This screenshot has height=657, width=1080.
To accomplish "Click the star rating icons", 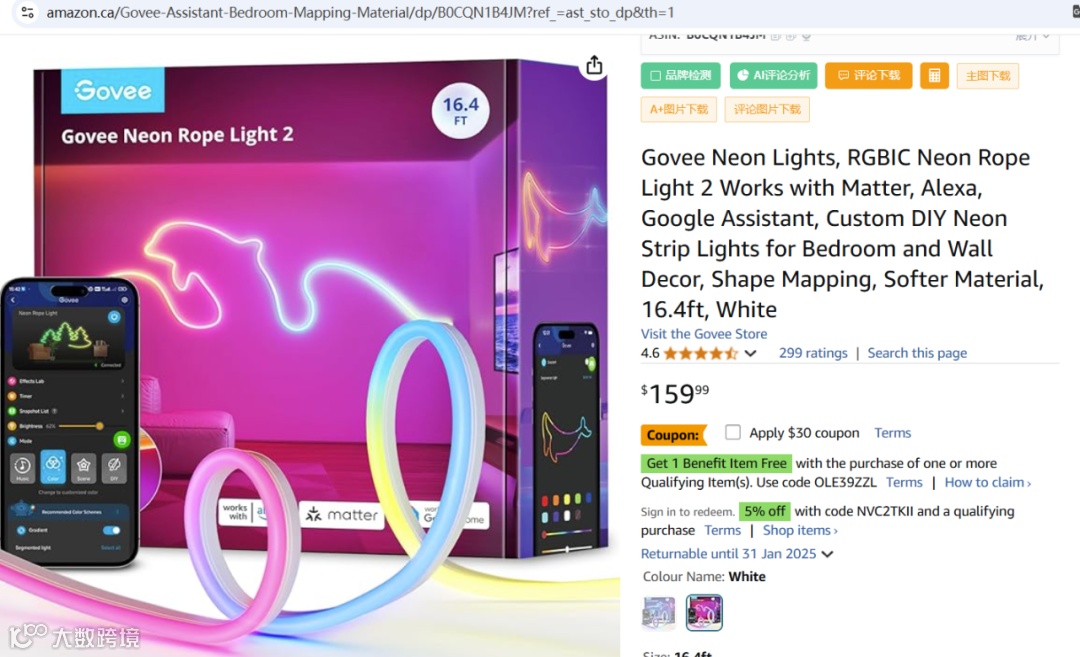I will click(700, 353).
